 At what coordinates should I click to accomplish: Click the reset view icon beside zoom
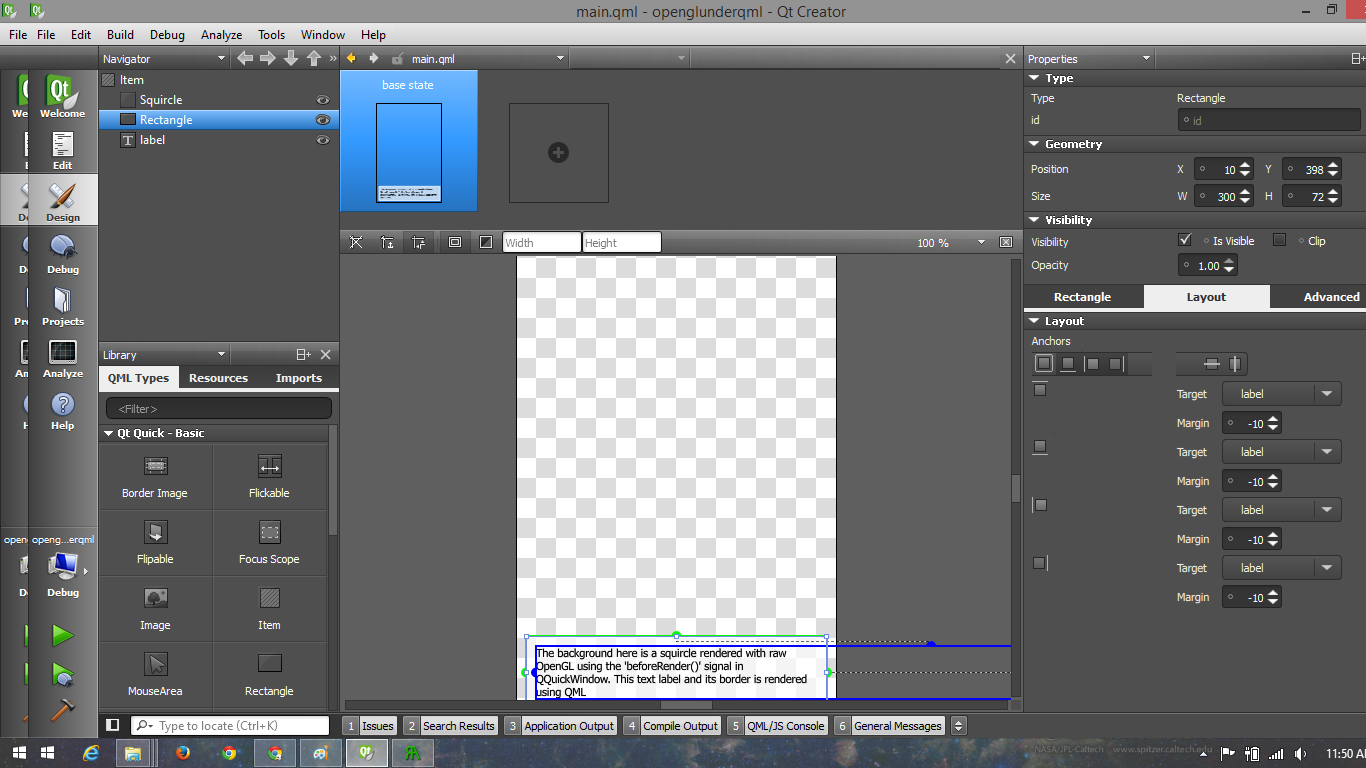click(1007, 242)
